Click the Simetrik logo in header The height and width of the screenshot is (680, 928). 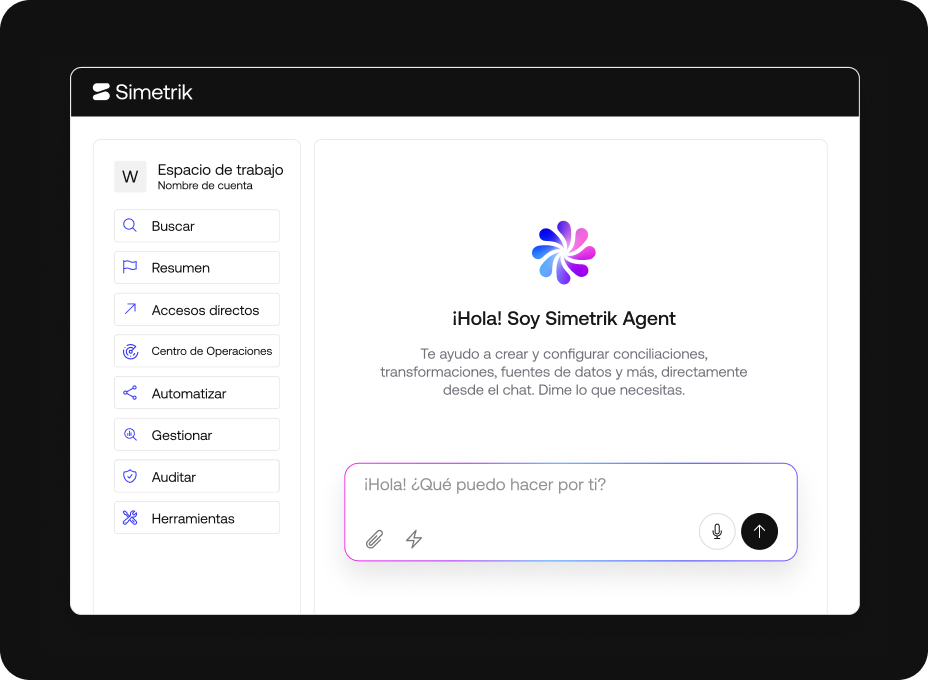(143, 92)
